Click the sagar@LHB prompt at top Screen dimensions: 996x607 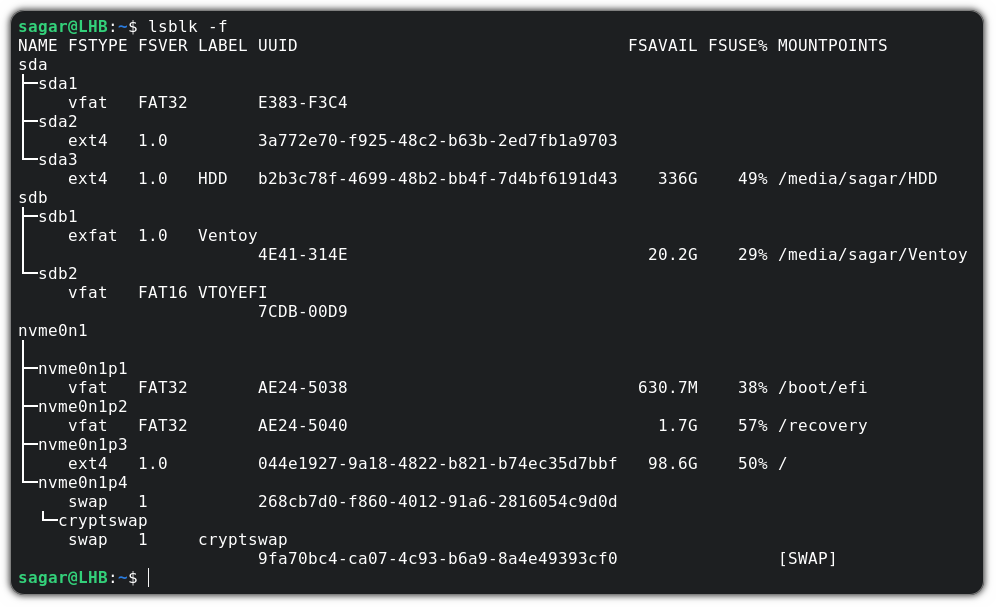coord(63,27)
